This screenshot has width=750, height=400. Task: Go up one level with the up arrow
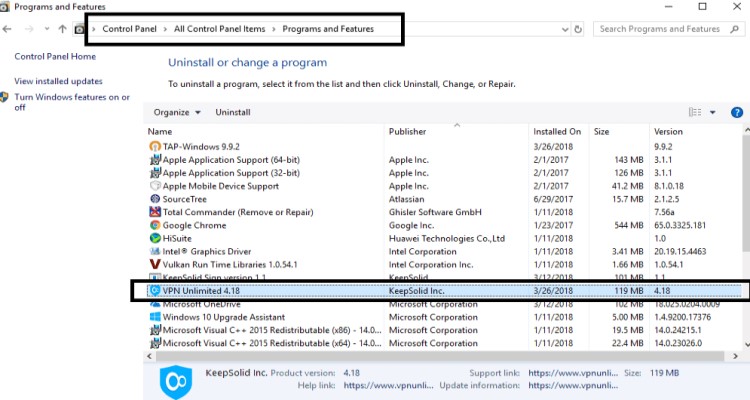(x=63, y=29)
